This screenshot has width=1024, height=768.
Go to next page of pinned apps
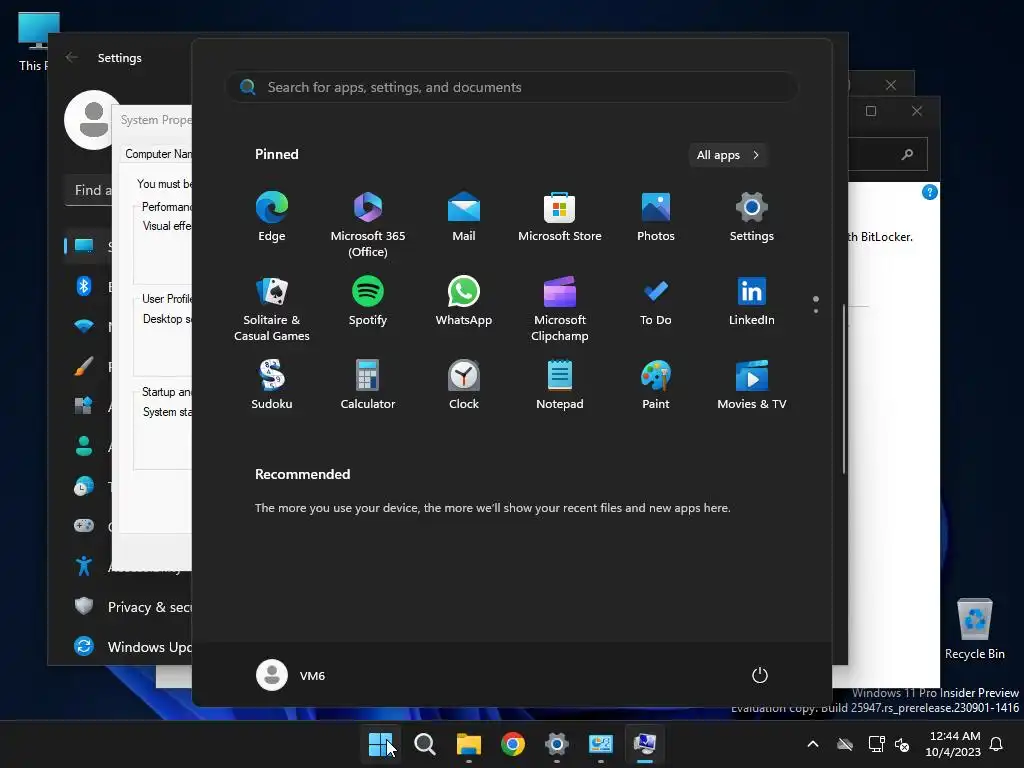pyautogui.click(x=816, y=311)
